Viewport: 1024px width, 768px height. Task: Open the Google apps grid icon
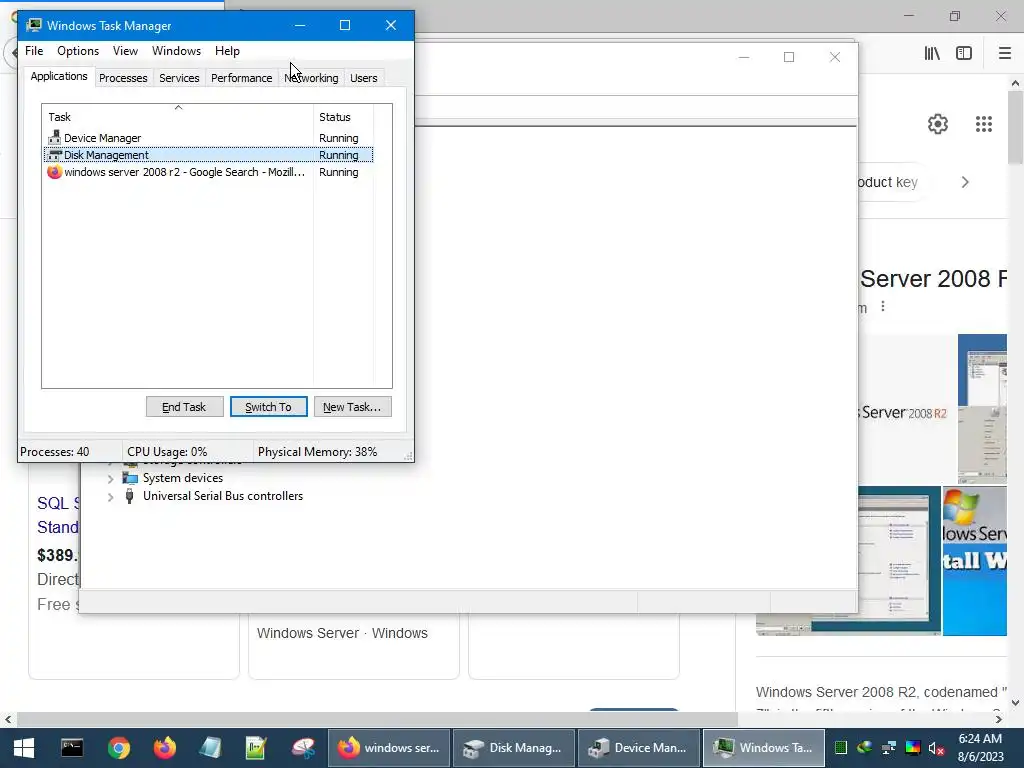984,124
